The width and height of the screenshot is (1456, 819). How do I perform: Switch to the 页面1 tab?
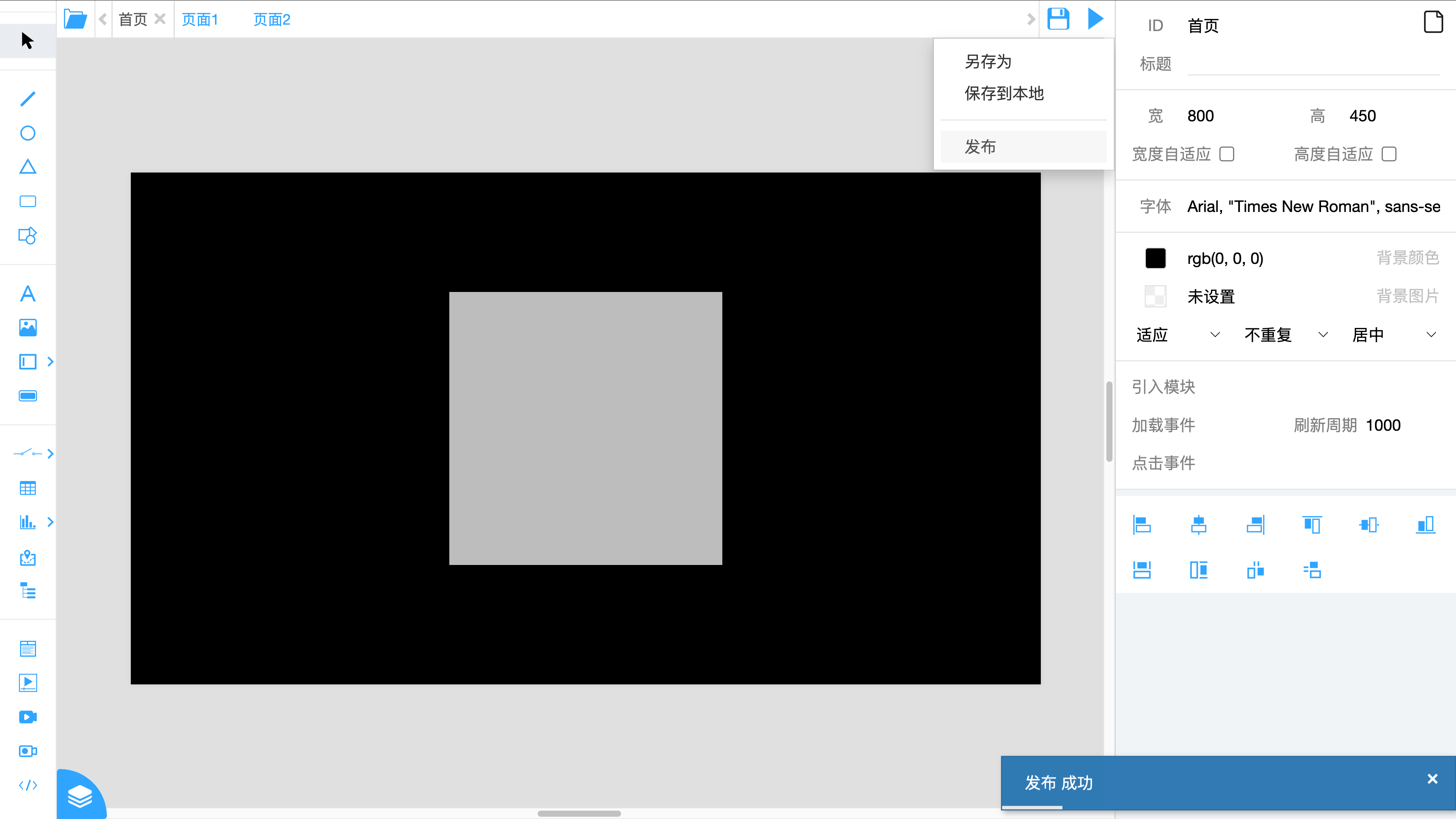[x=200, y=20]
